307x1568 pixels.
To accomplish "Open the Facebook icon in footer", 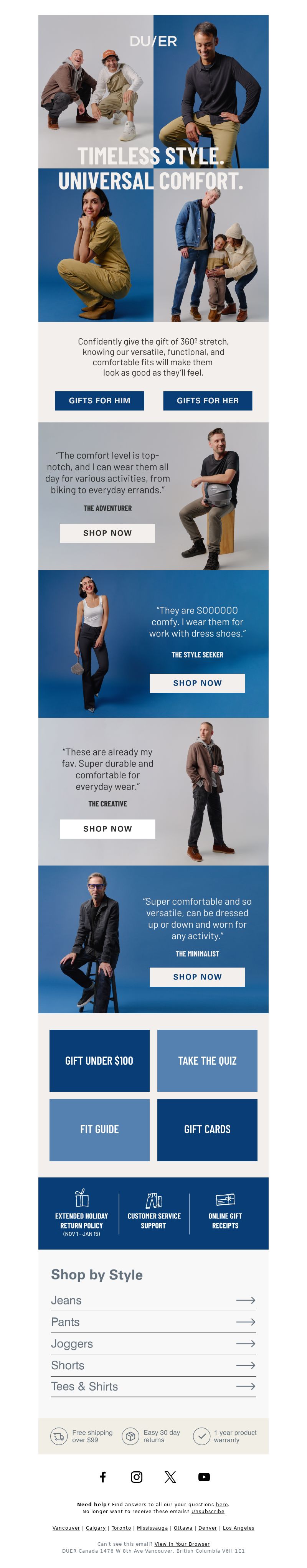I will [x=103, y=1477].
